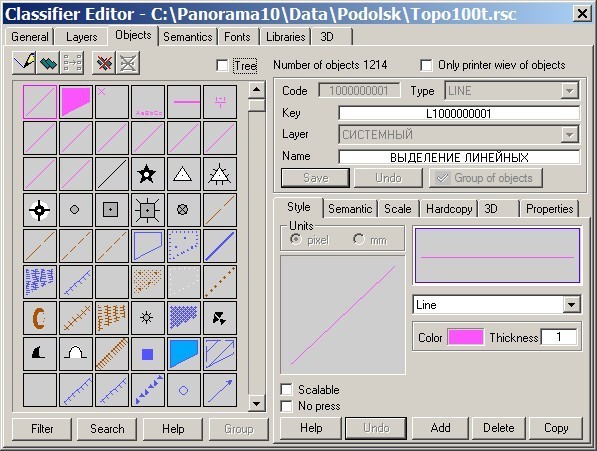Expand the Layer dropdown
The height and width of the screenshot is (451, 597).
[570, 135]
